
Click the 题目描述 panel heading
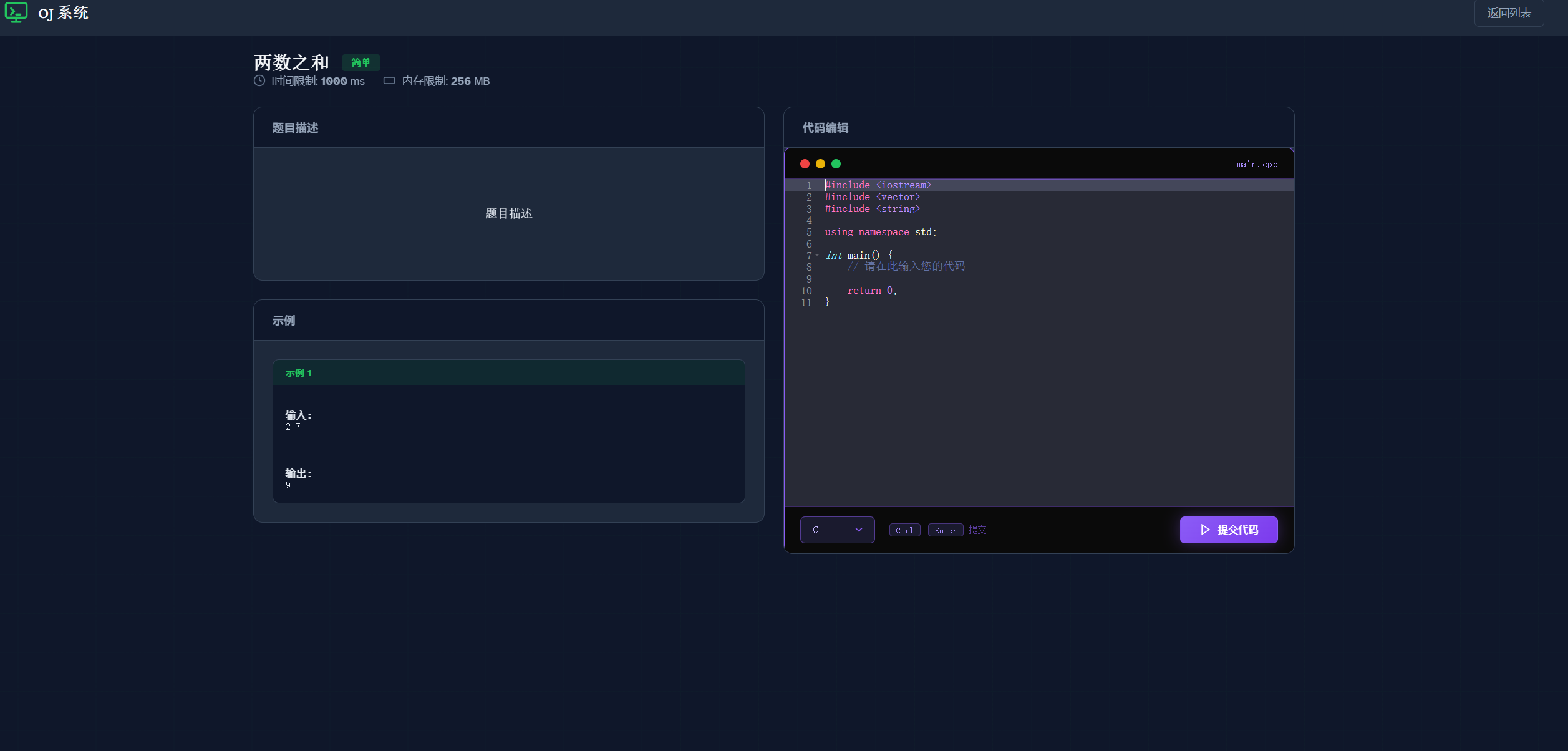point(295,128)
